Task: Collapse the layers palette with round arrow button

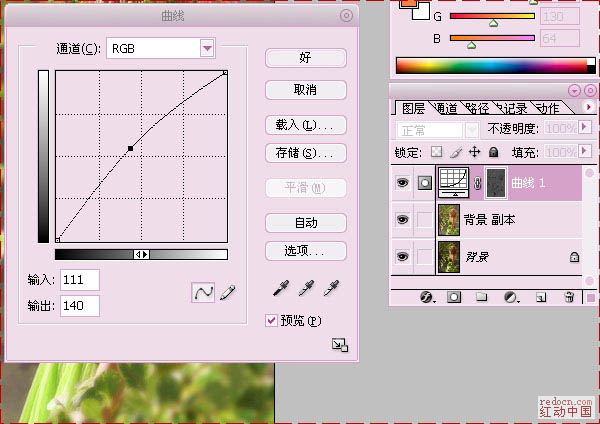Action: click(574, 91)
